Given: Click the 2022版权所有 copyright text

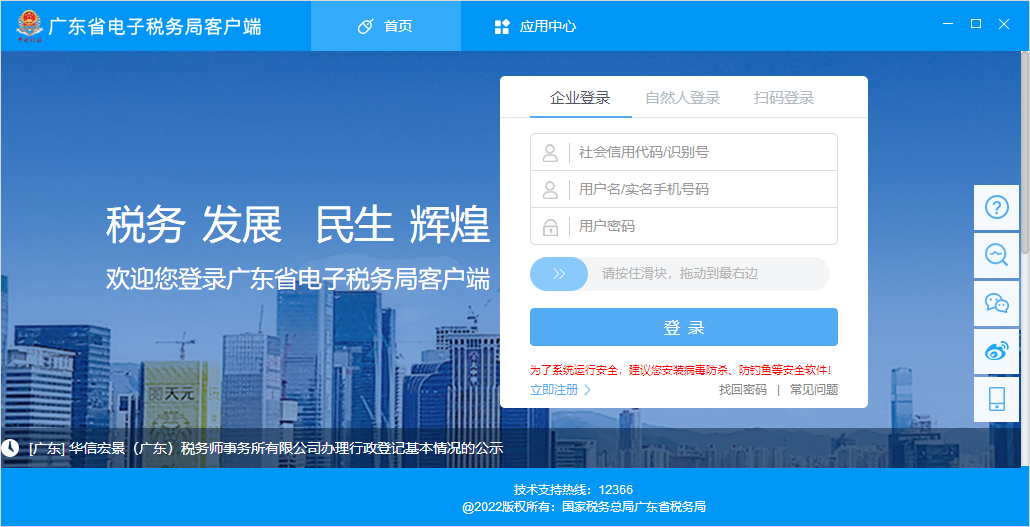Looking at the screenshot, I should click(584, 507).
